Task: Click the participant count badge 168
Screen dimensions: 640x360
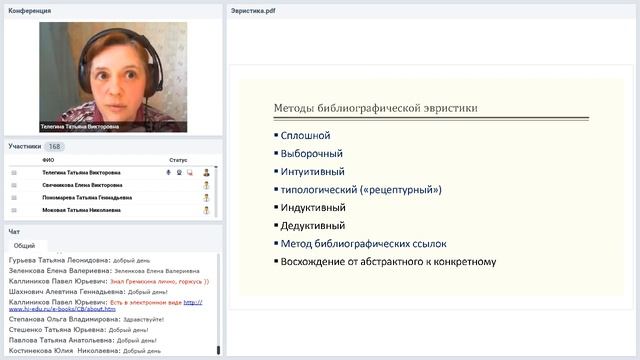Action: (x=54, y=147)
